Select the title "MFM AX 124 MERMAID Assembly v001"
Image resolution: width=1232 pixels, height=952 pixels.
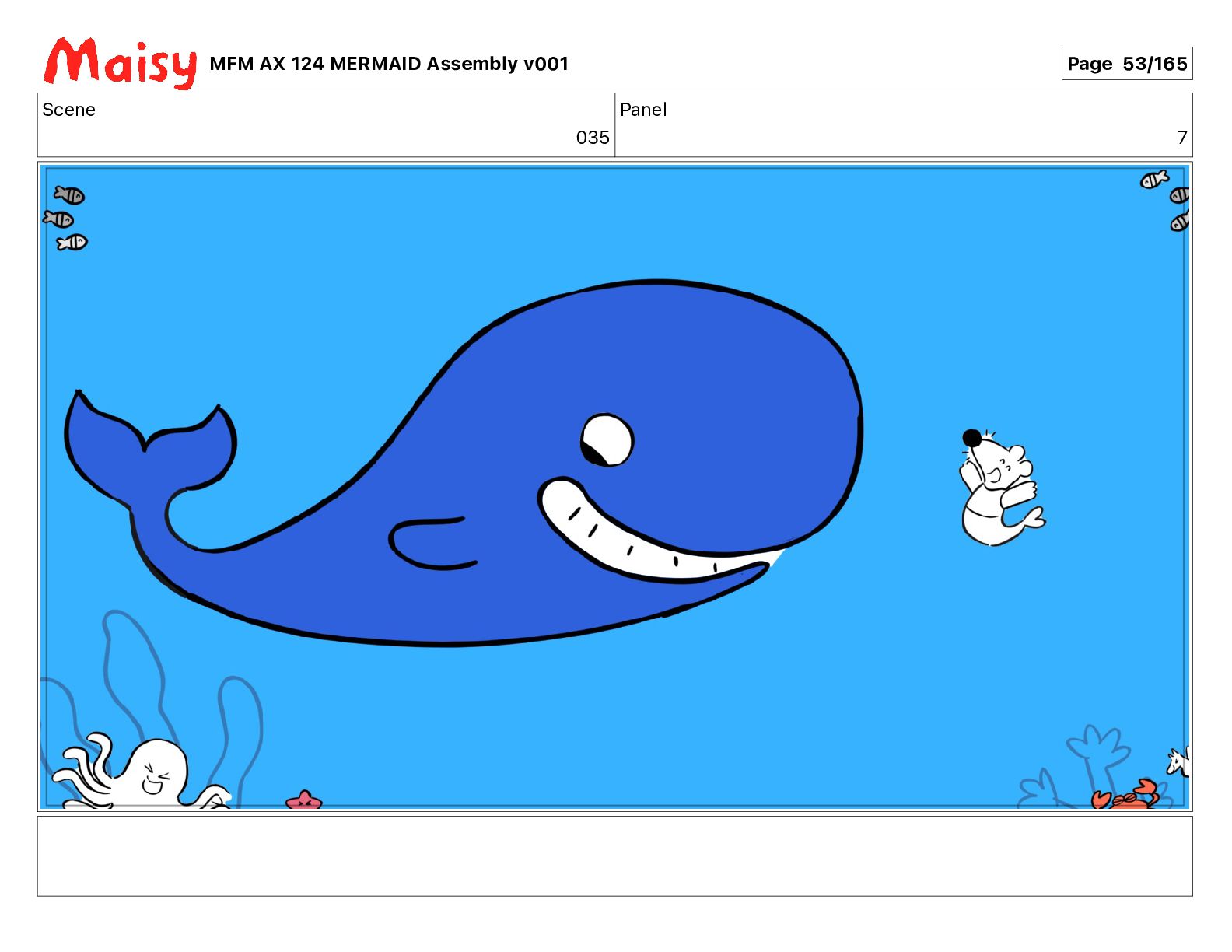click(x=389, y=64)
